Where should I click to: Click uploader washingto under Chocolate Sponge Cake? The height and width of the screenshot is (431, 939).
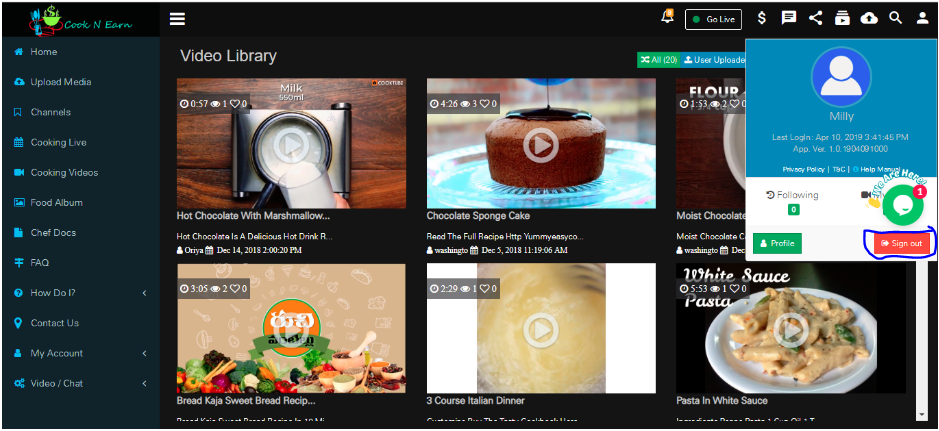pyautogui.click(x=453, y=250)
